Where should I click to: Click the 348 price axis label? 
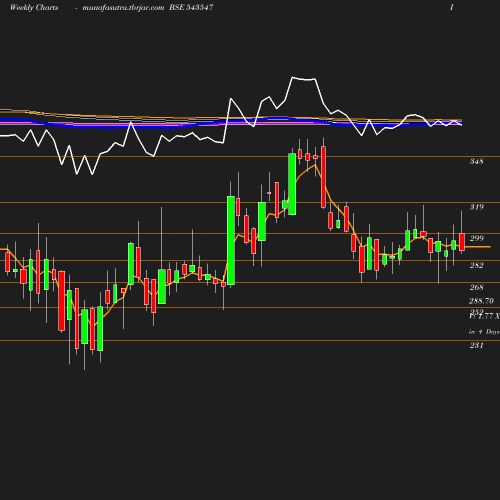[476, 161]
